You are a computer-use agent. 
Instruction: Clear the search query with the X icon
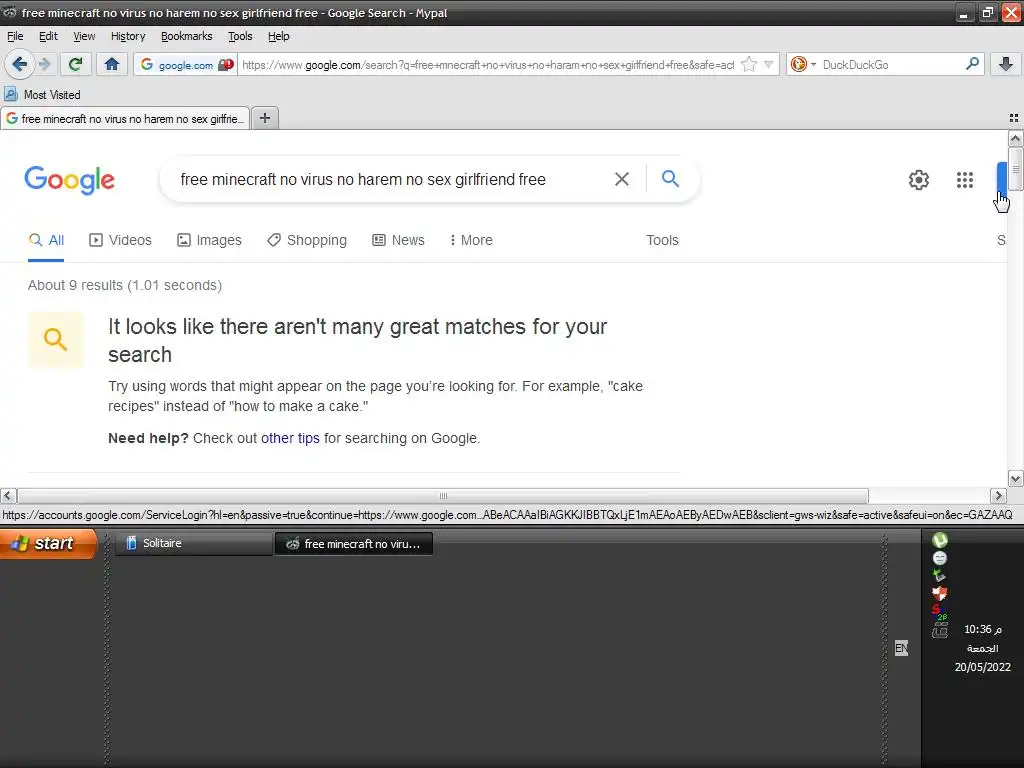[x=622, y=179]
